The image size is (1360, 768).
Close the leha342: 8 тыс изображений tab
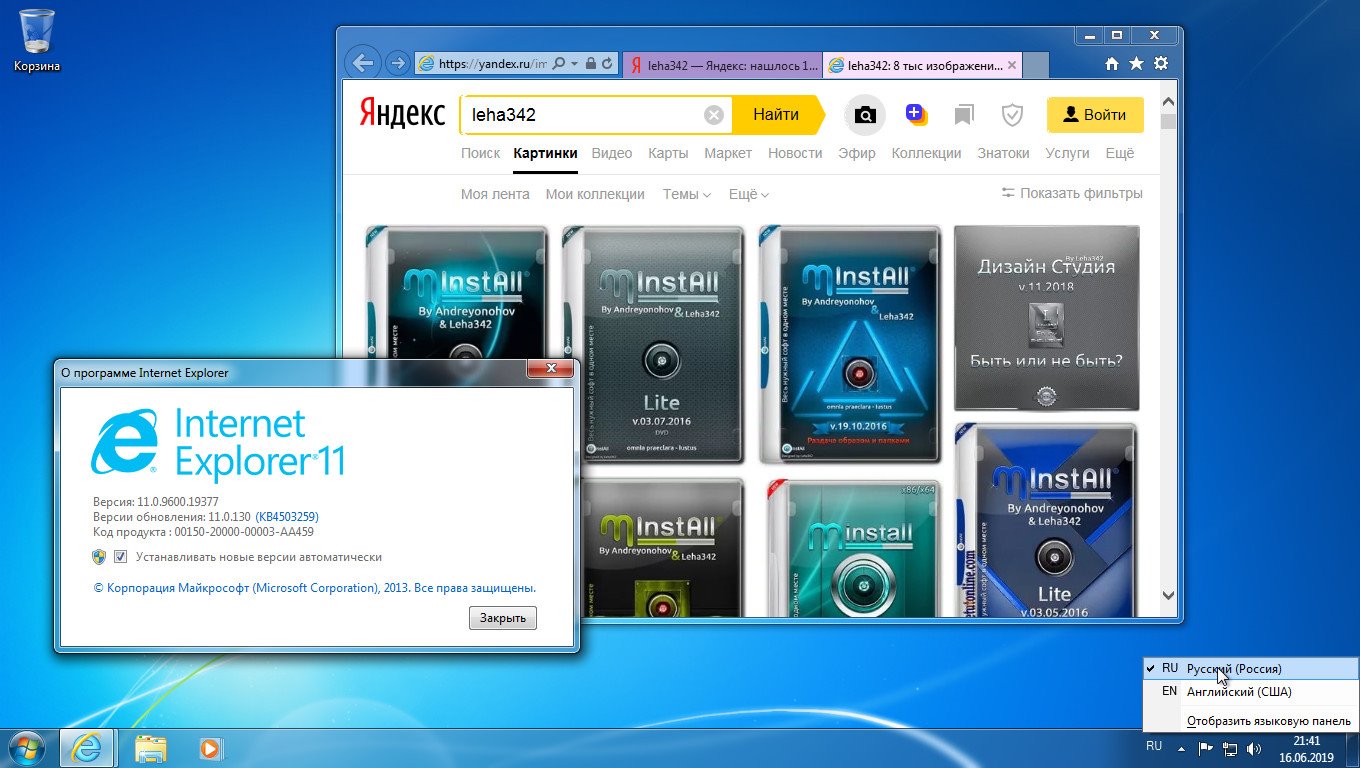[1011, 66]
